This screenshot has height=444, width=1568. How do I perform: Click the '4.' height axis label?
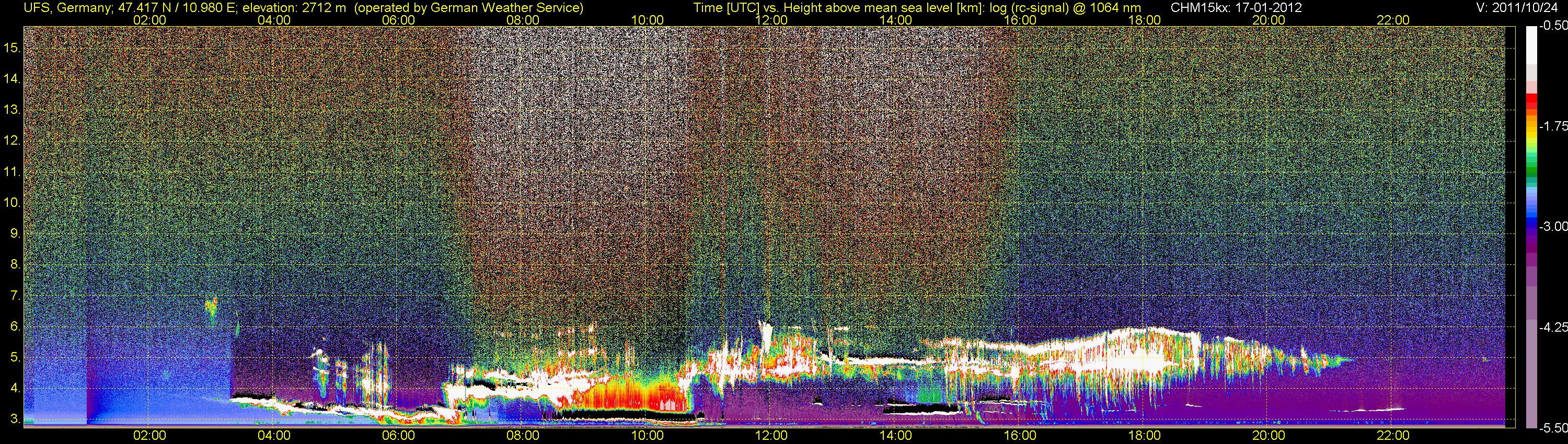[x=16, y=388]
